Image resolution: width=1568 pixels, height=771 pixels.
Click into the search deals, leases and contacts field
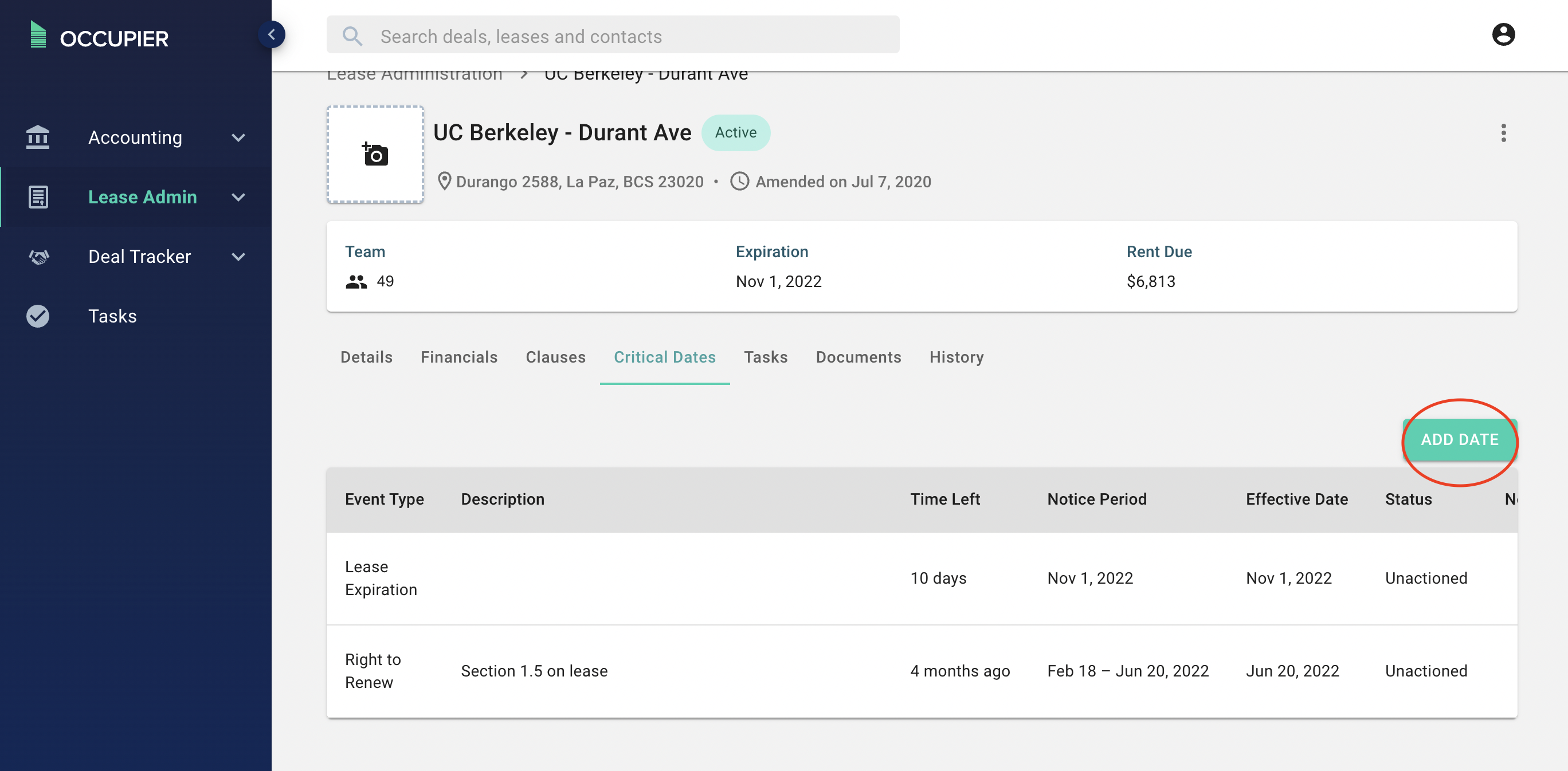click(612, 36)
